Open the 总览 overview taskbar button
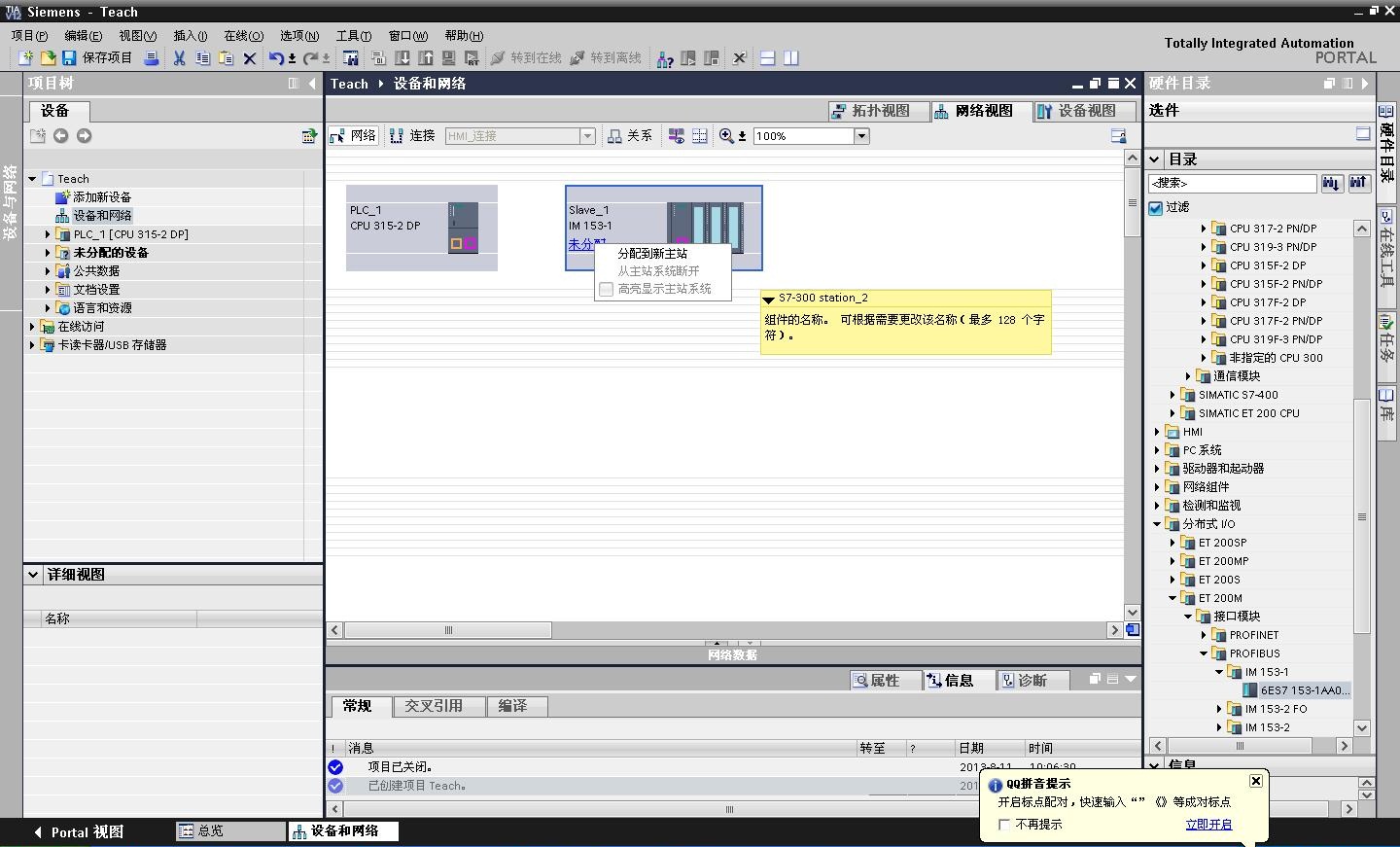1400x847 pixels. (x=229, y=831)
